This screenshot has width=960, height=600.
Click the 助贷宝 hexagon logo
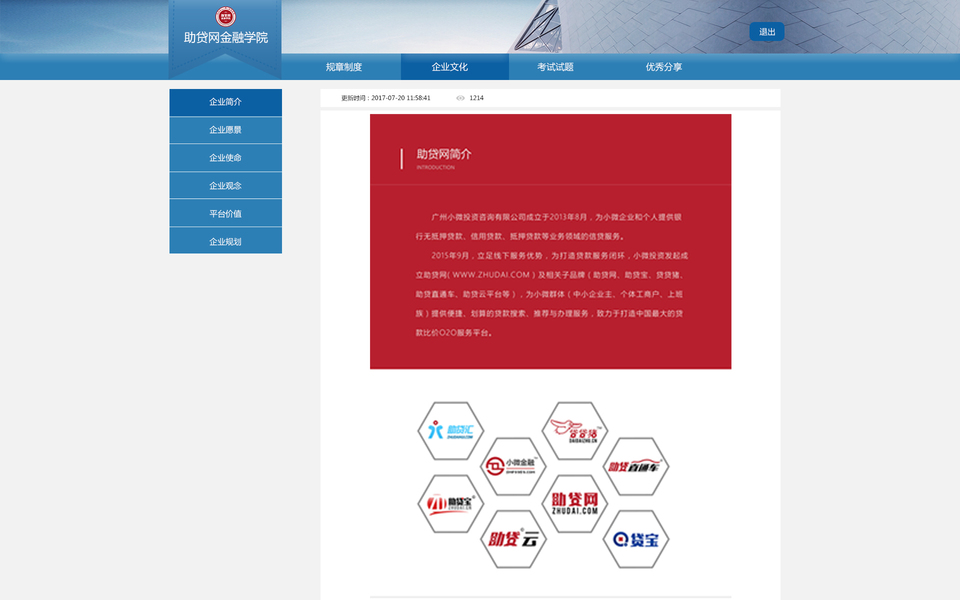click(x=451, y=503)
